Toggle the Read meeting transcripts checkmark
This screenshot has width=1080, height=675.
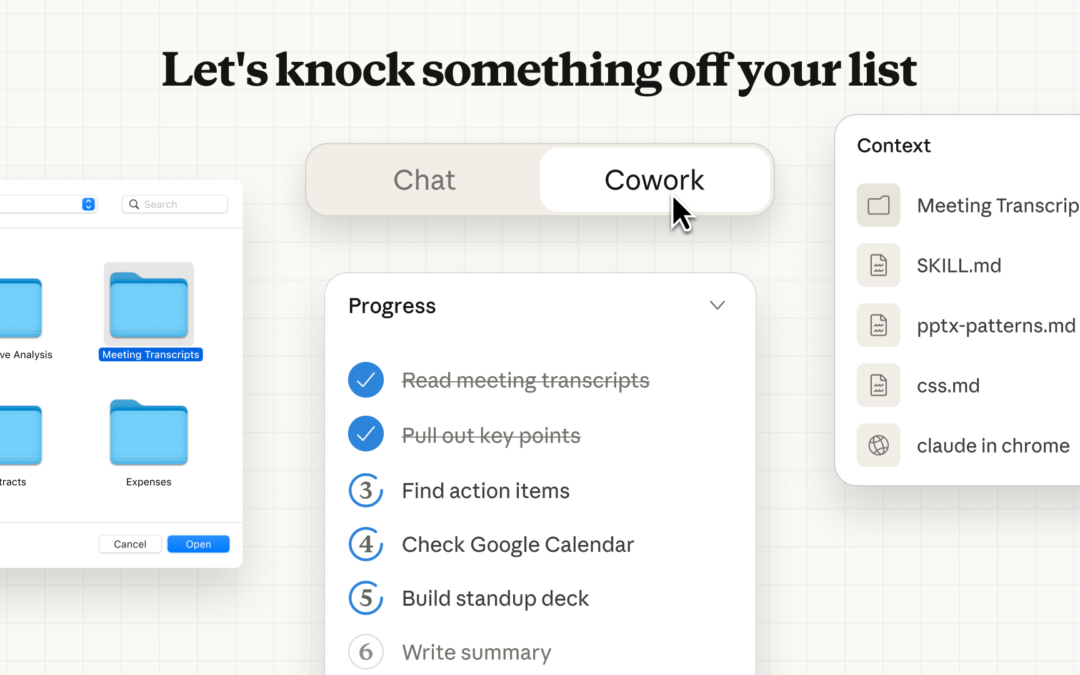pos(366,380)
